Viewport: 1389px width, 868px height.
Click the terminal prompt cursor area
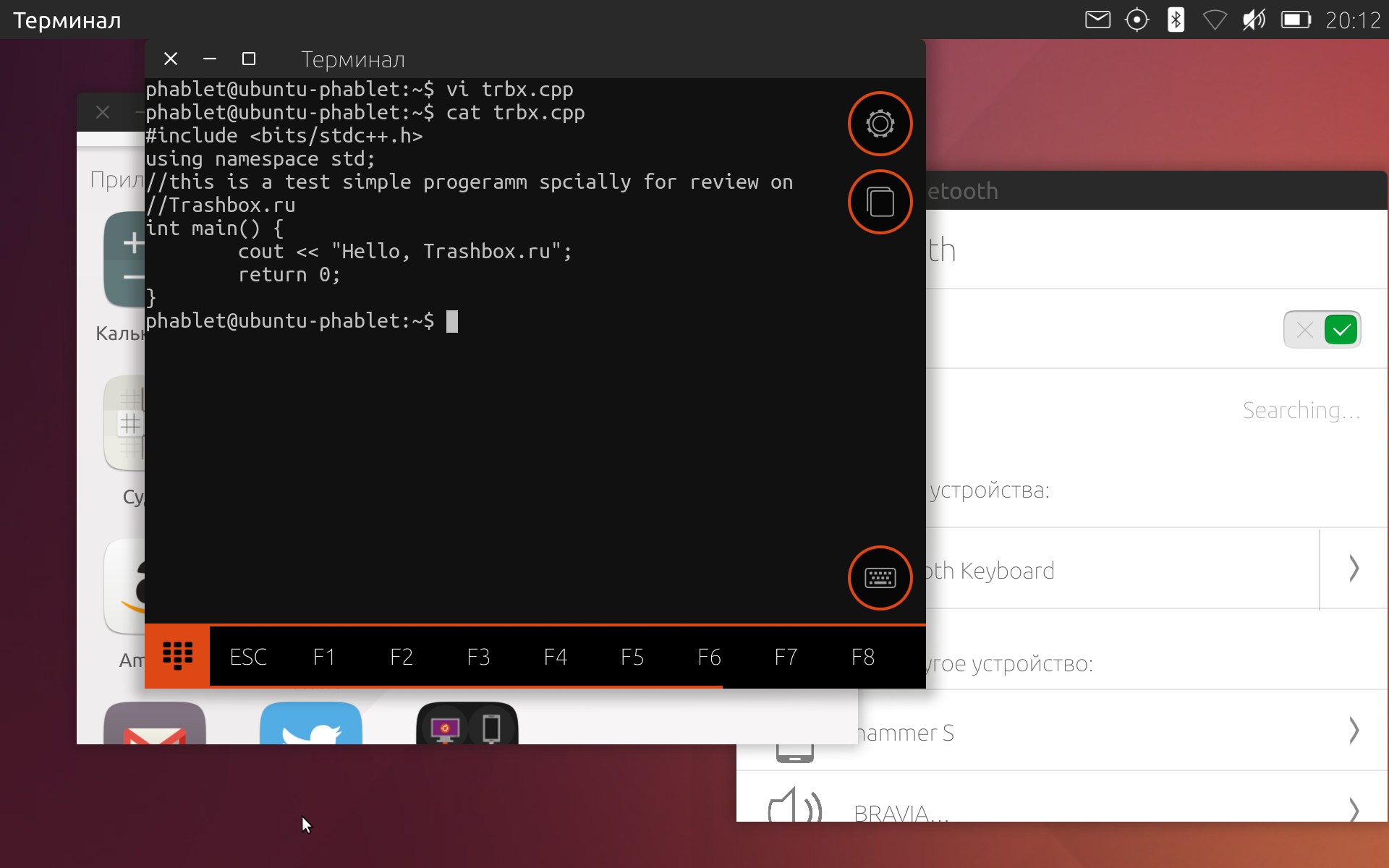coord(452,321)
